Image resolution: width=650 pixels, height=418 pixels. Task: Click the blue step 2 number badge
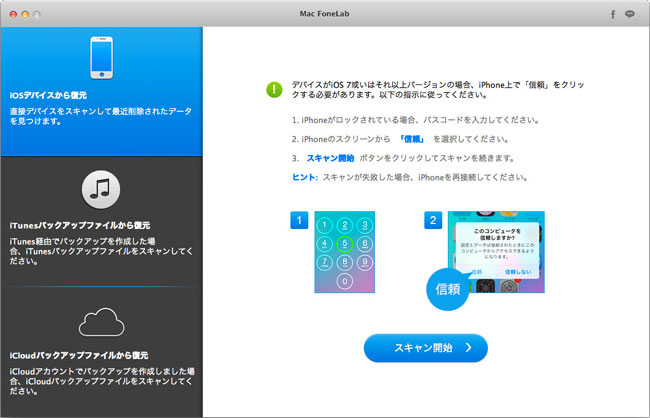tap(432, 220)
